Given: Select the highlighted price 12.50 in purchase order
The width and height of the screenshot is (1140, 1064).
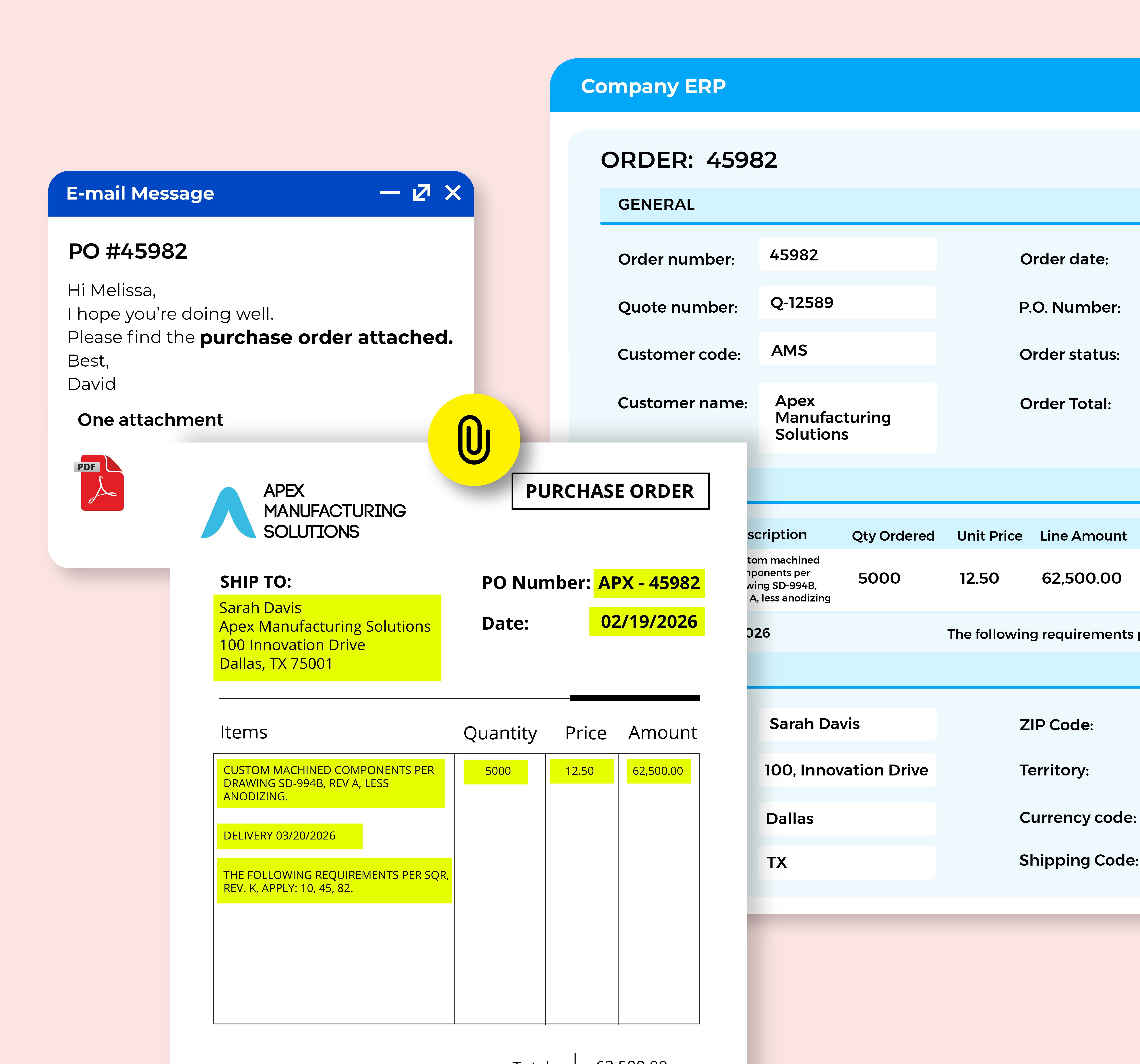Looking at the screenshot, I should click(x=581, y=771).
